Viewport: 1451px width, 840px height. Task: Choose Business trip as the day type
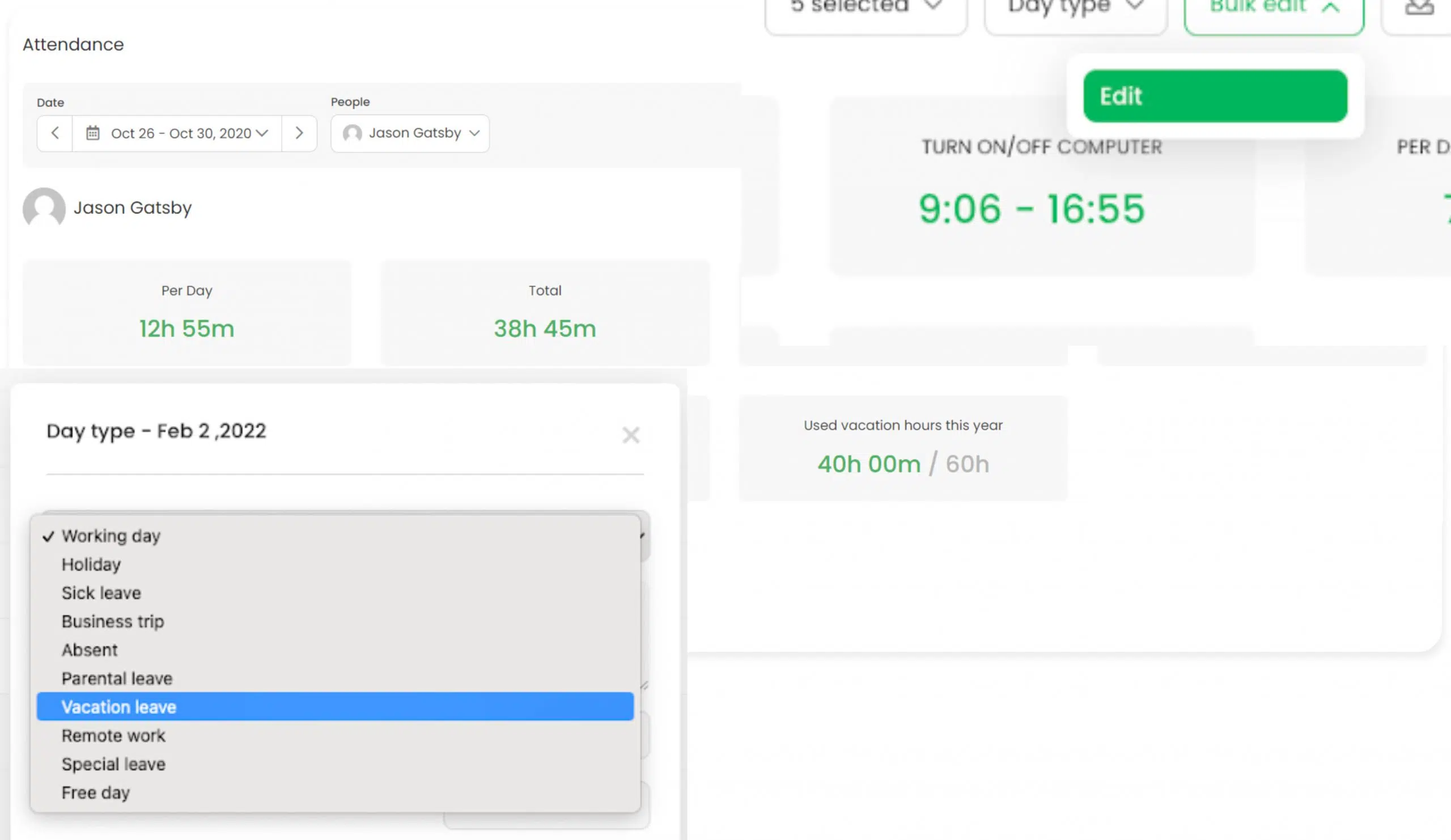click(112, 621)
